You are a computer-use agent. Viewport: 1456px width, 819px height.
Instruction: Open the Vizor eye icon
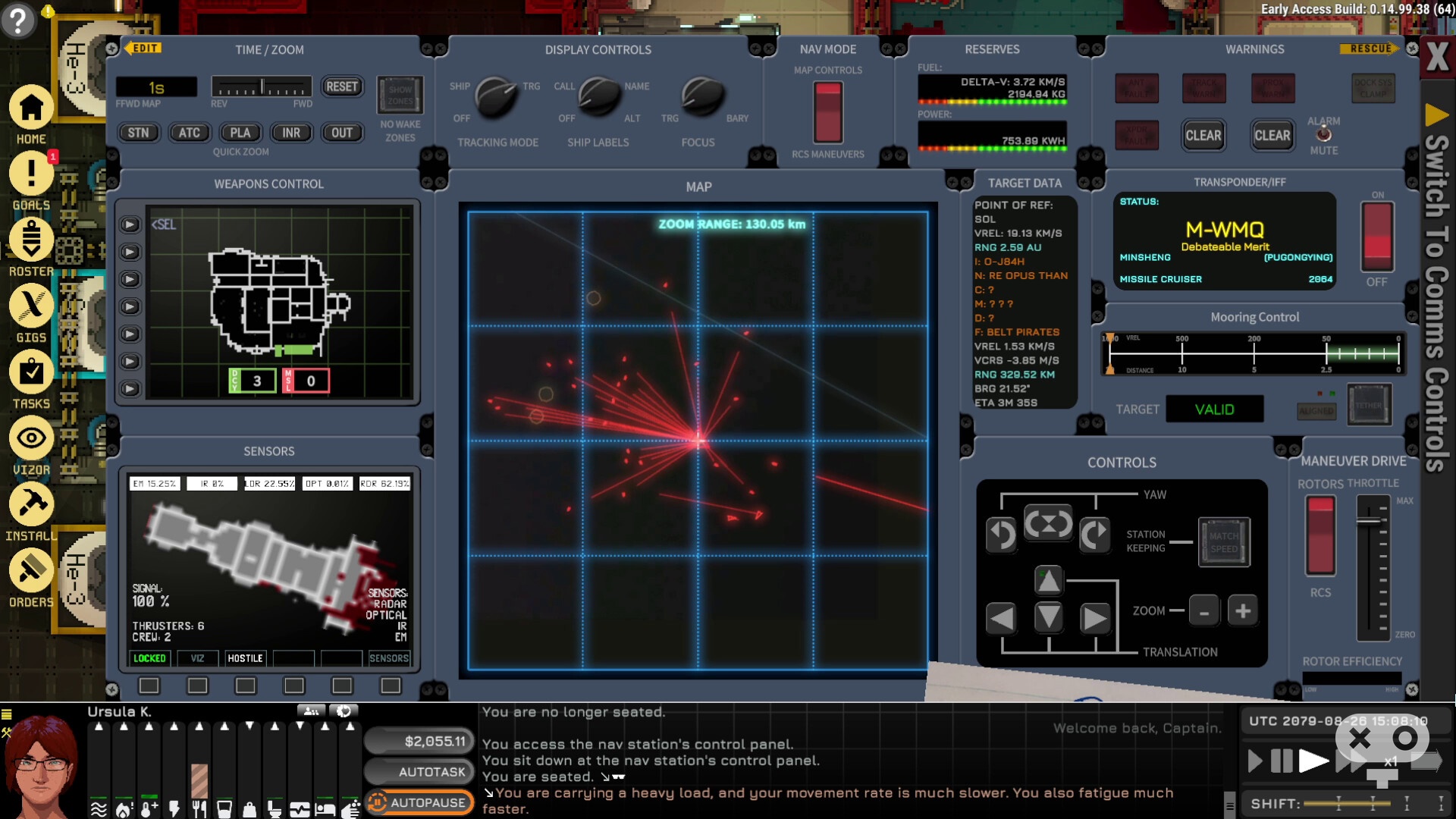coord(31,438)
